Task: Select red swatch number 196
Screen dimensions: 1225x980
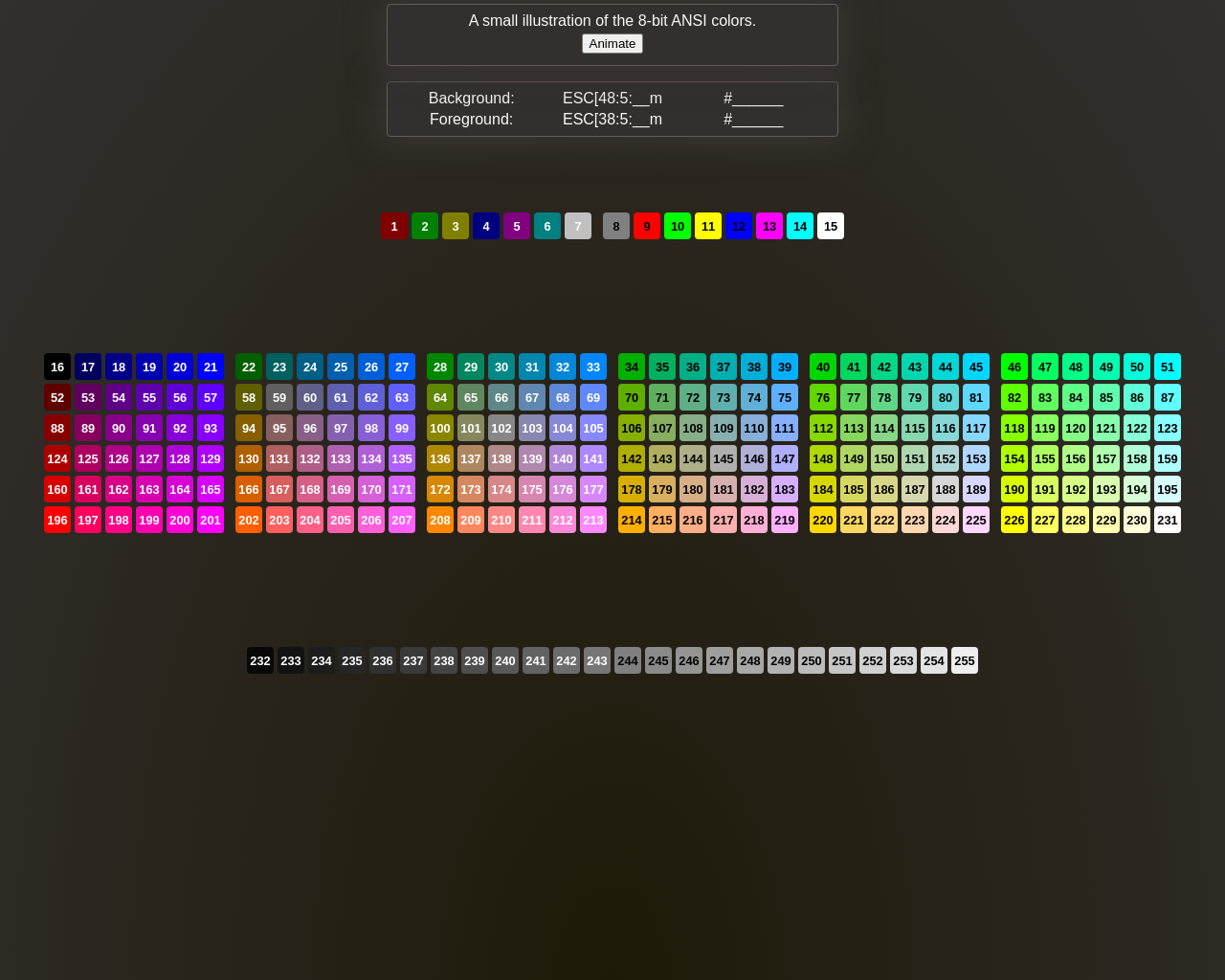Action: click(x=57, y=520)
